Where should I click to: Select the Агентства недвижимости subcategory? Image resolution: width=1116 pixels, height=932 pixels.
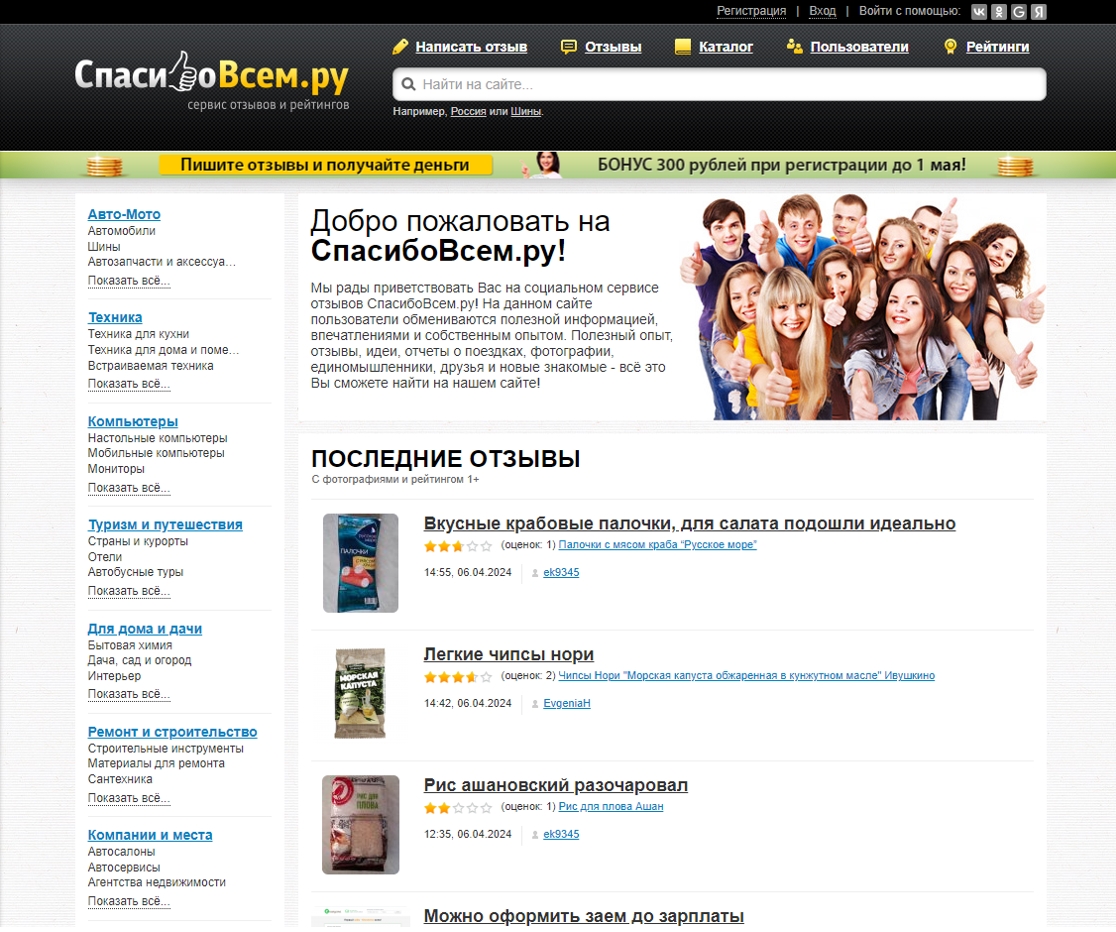(157, 883)
